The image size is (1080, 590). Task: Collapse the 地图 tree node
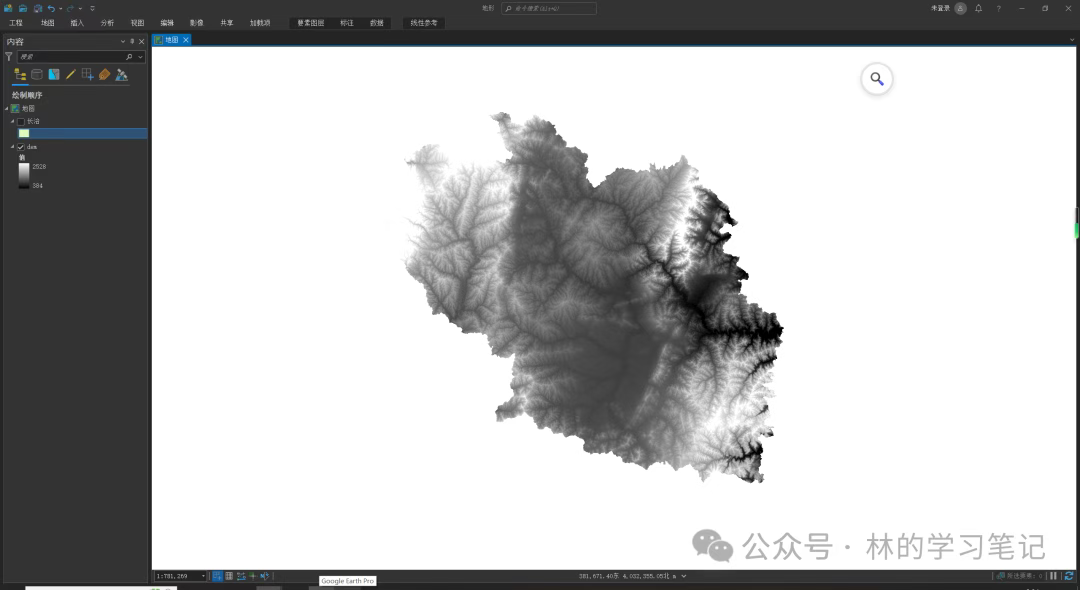coord(6,108)
